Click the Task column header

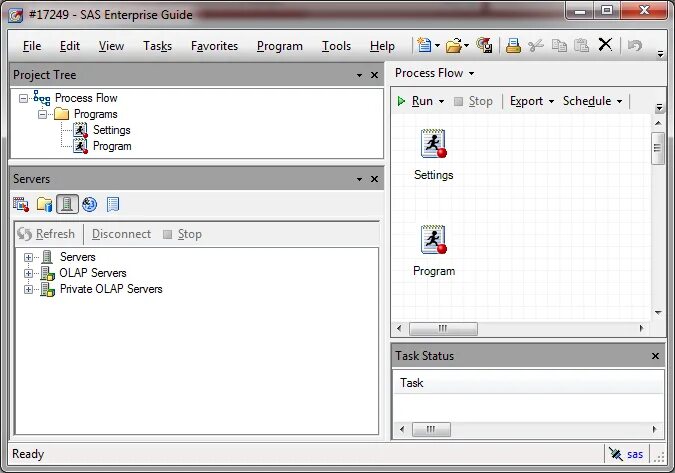(528, 383)
